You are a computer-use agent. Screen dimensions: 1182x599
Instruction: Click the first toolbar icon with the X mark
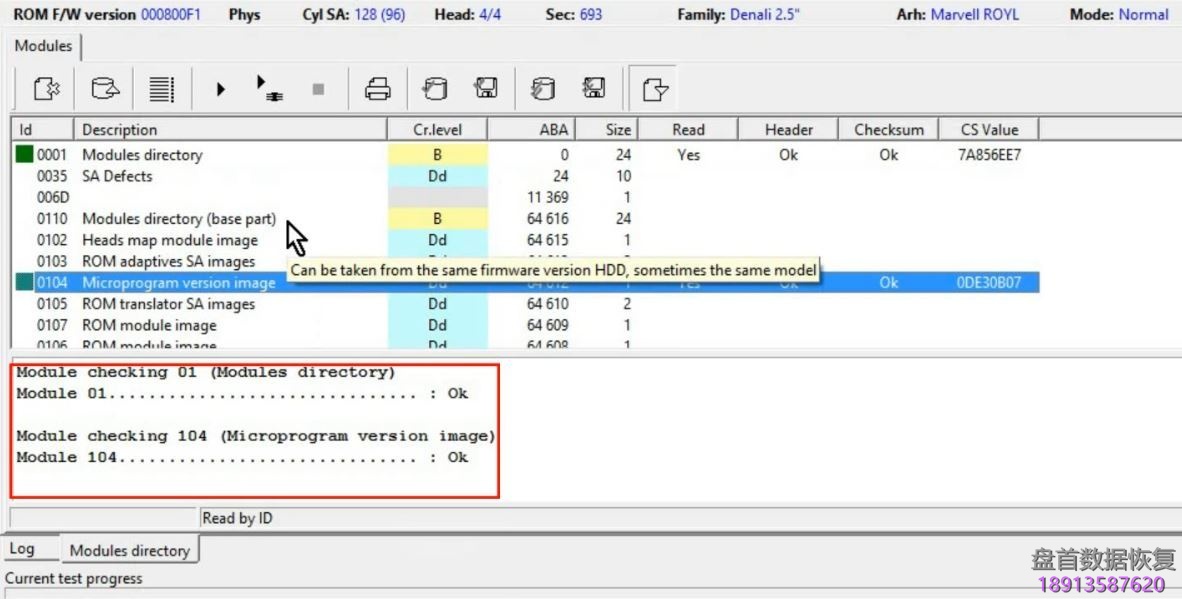(47, 89)
